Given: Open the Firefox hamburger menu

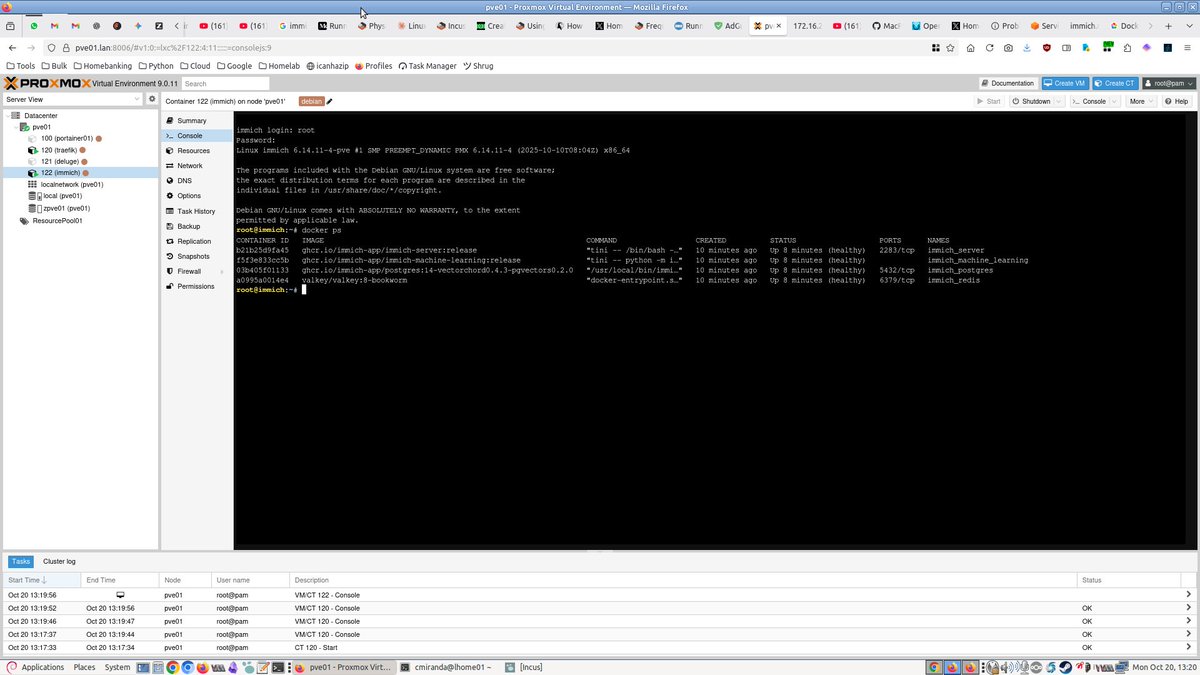Looking at the screenshot, I should pyautogui.click(x=1187, y=47).
